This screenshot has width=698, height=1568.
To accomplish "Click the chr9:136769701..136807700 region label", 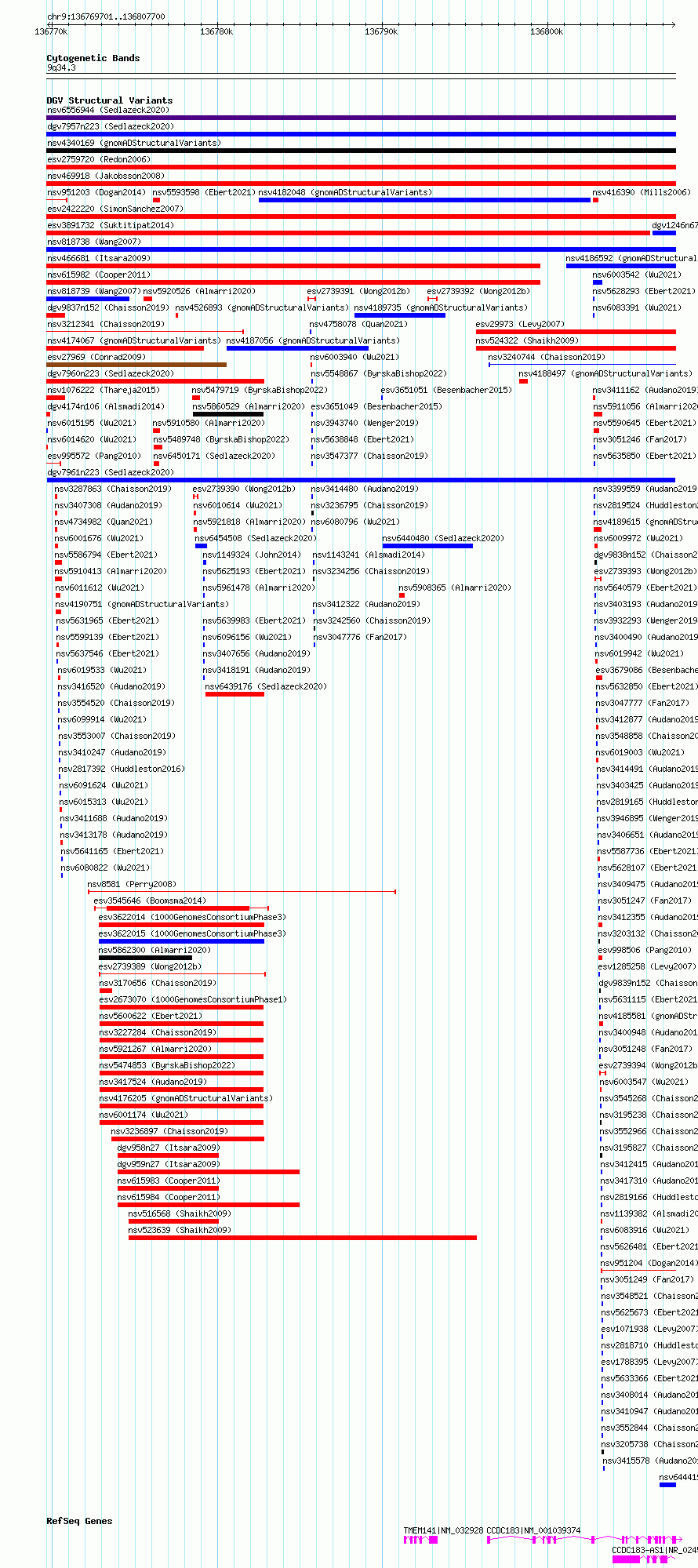I will 106,16.
